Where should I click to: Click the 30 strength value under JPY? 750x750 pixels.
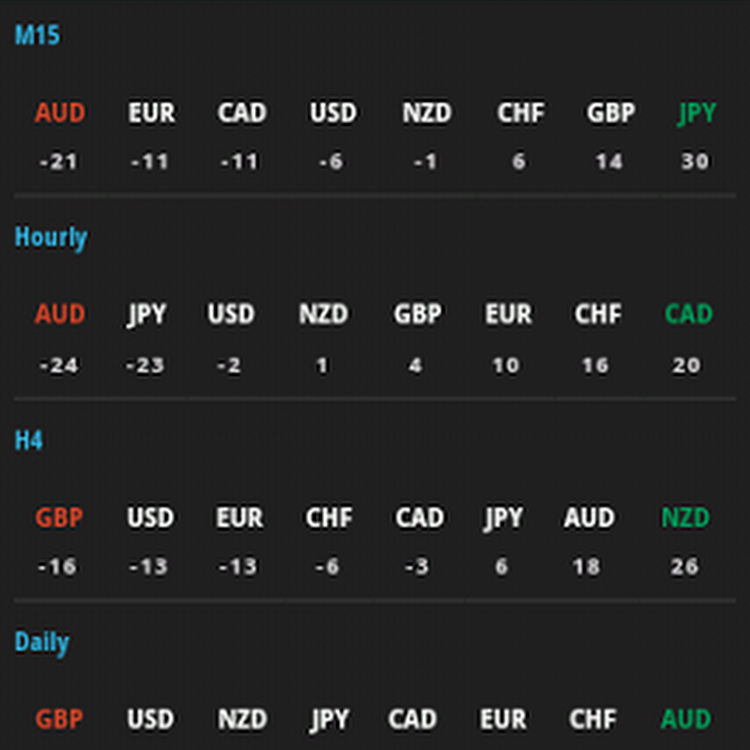695,162
